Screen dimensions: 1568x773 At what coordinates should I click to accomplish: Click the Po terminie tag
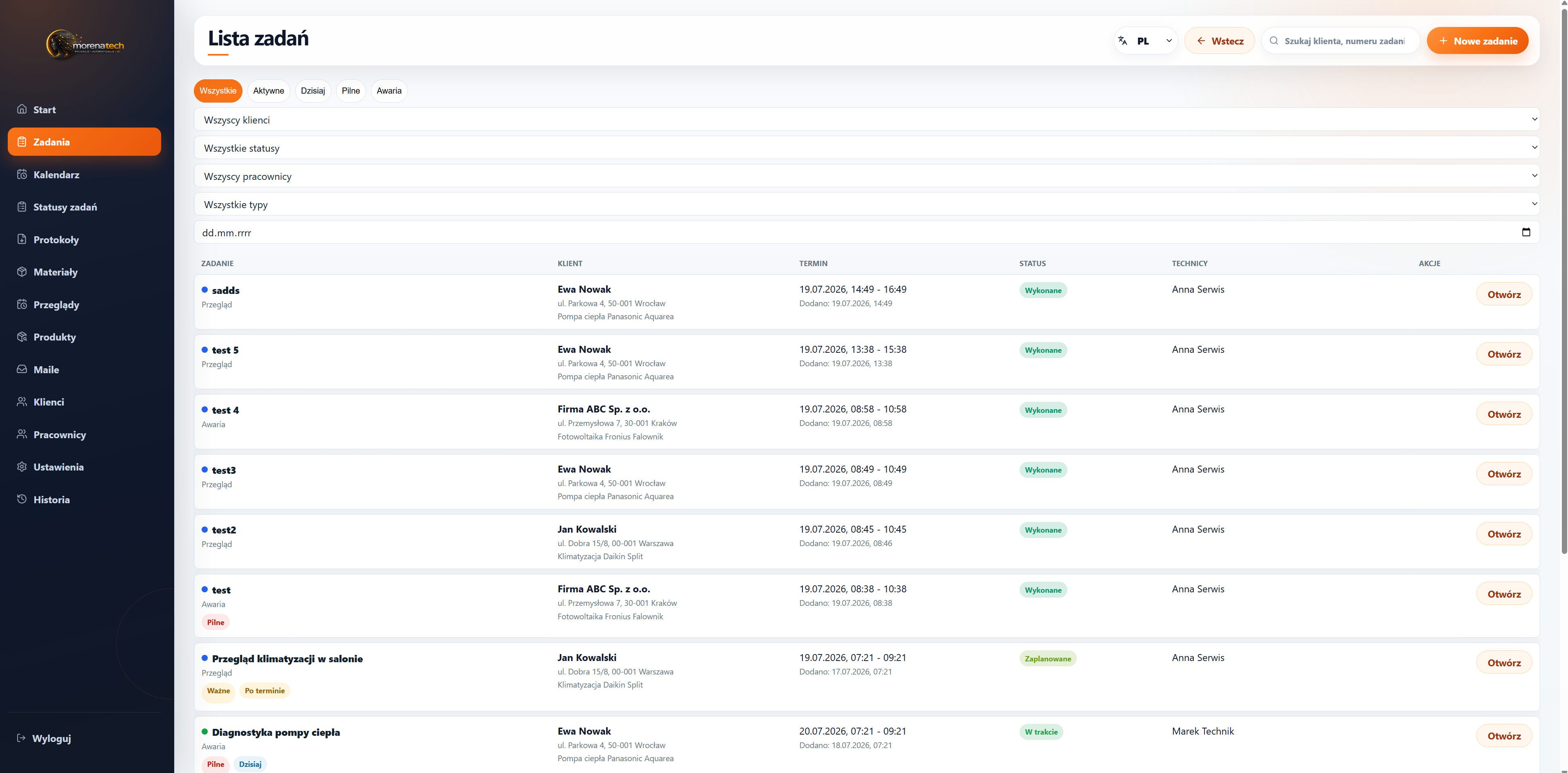[x=264, y=691]
